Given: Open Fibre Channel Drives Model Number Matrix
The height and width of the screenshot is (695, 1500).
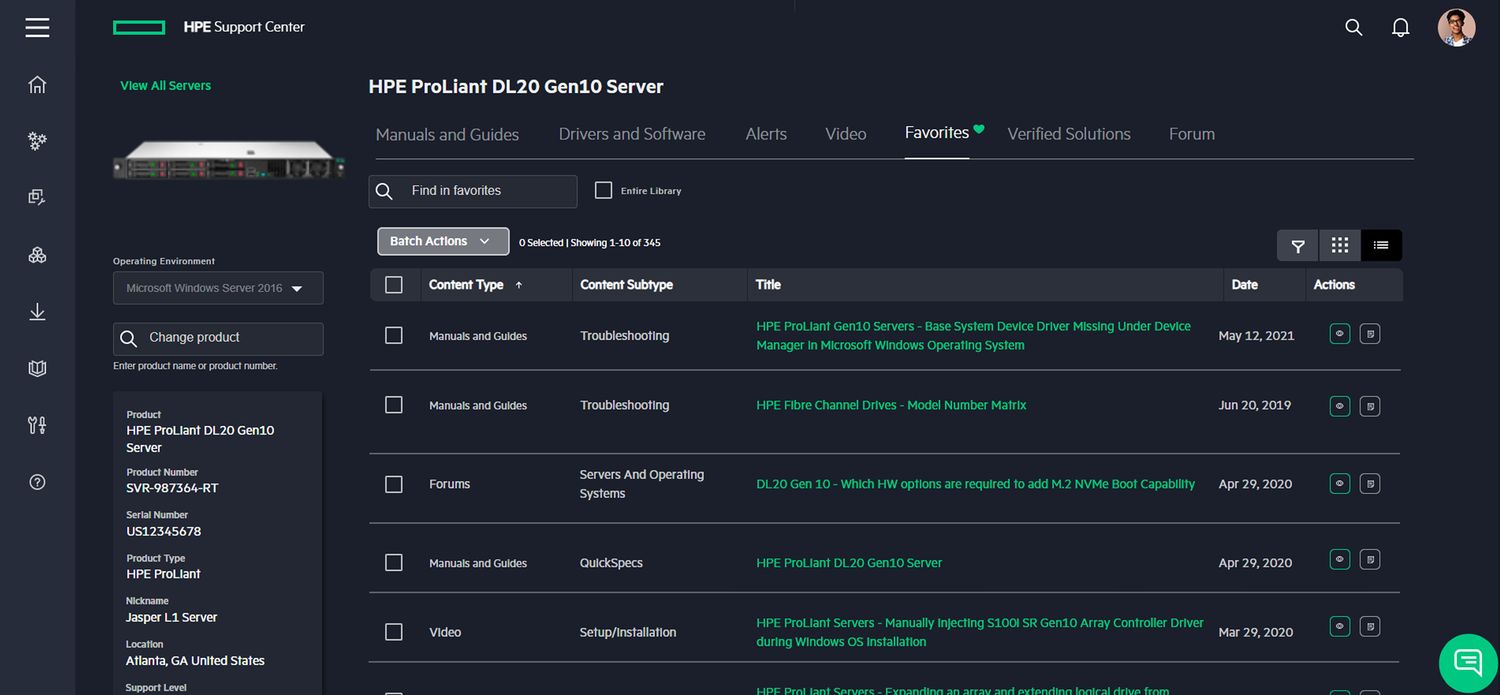Looking at the screenshot, I should pos(892,405).
